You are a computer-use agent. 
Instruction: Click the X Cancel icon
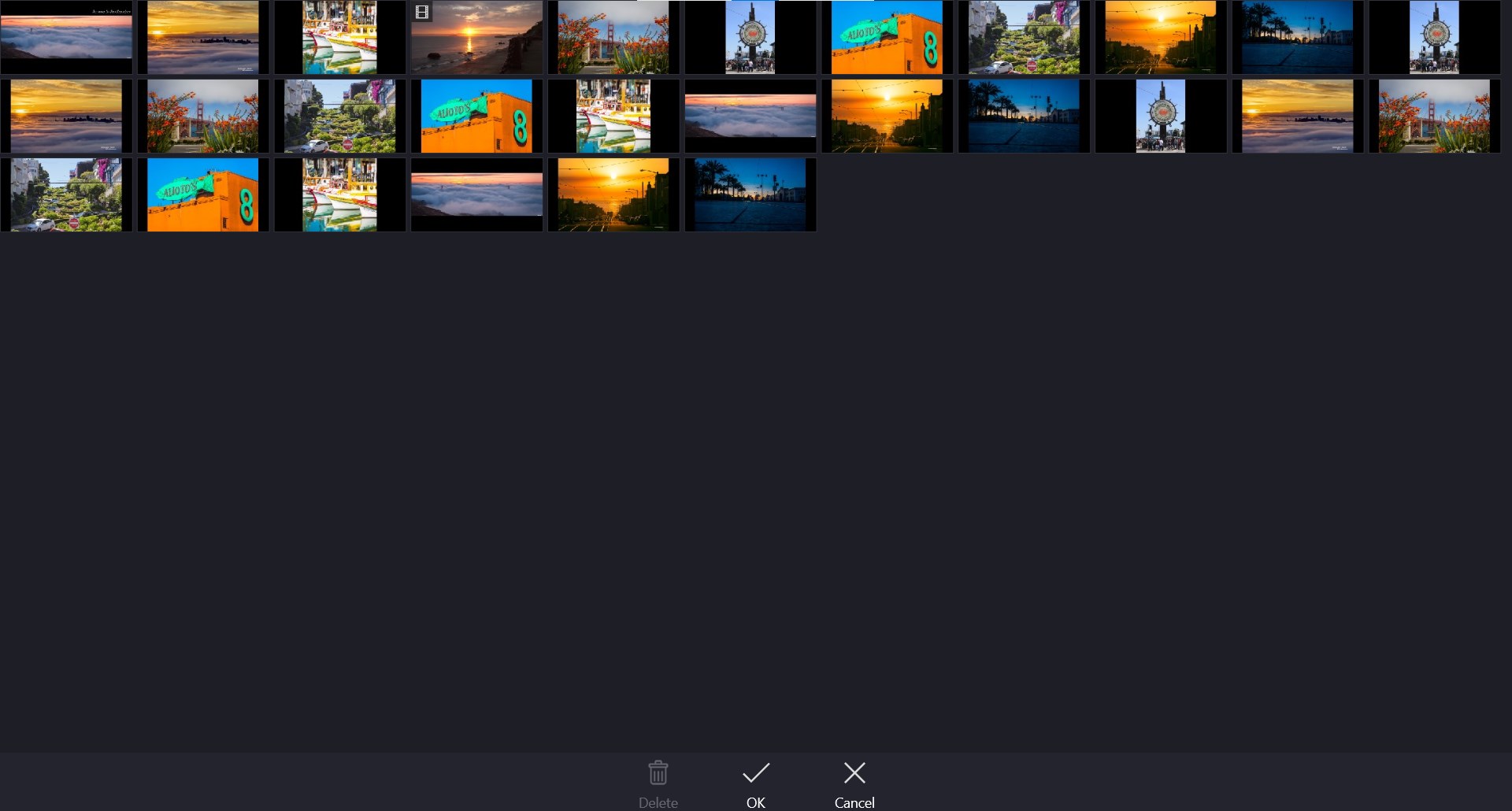click(854, 773)
